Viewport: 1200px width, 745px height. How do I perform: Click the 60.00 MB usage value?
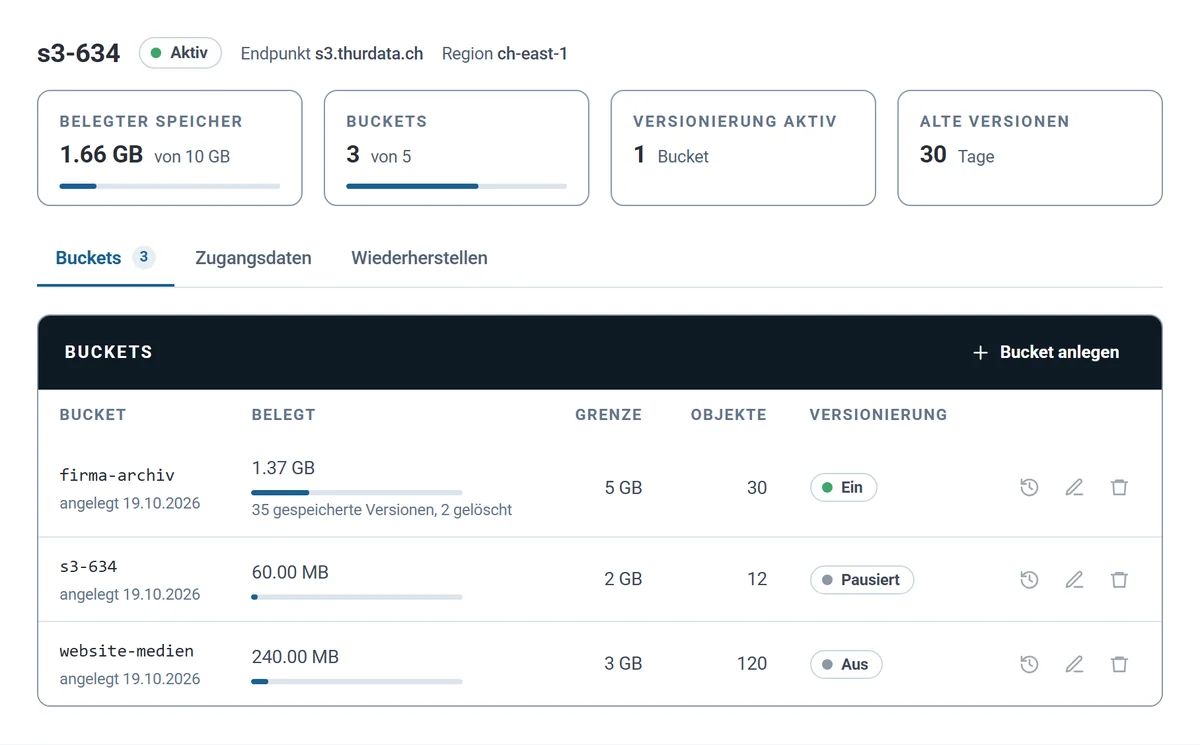coord(290,573)
